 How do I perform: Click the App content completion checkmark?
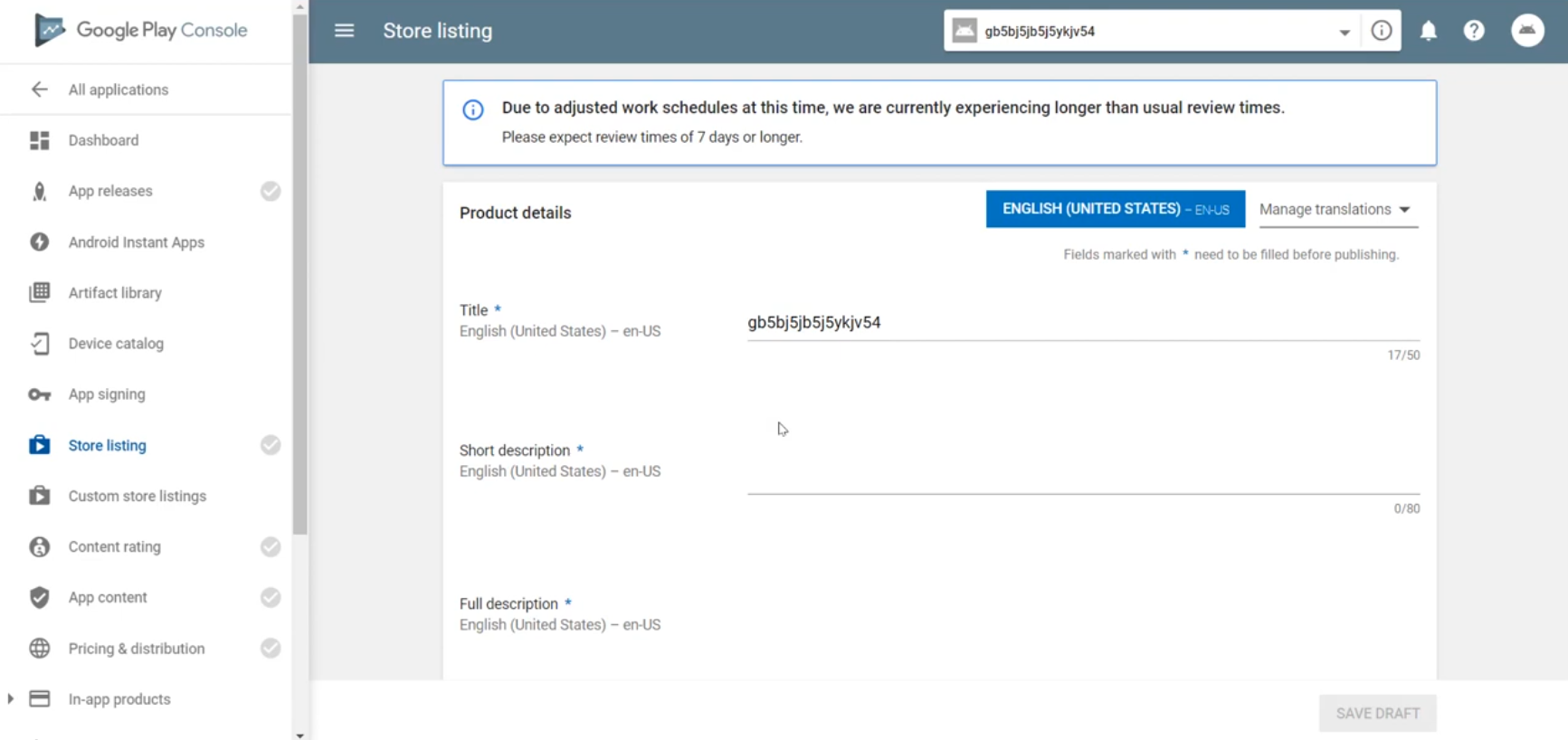271,597
